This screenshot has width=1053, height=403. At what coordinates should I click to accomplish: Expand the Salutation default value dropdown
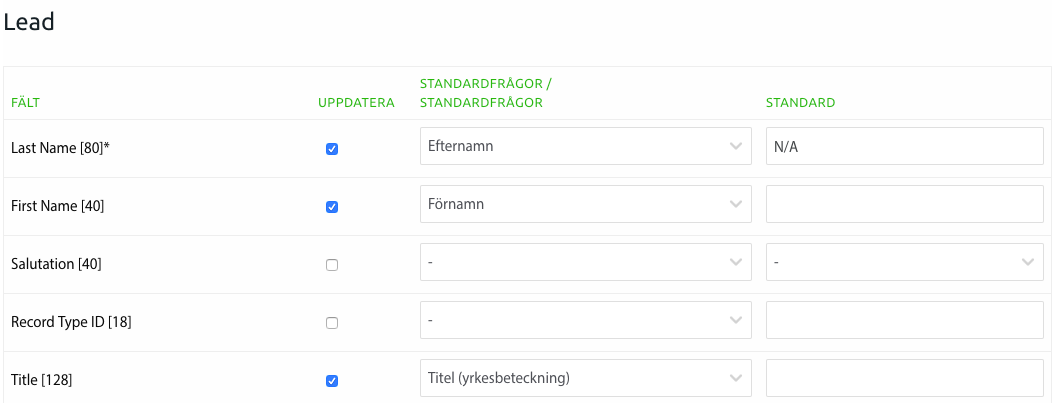pyautogui.click(x=904, y=262)
